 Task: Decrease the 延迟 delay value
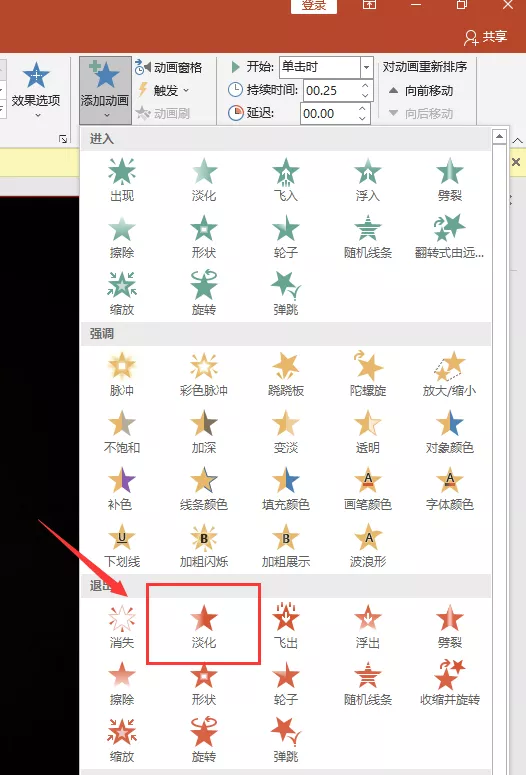(x=362, y=118)
